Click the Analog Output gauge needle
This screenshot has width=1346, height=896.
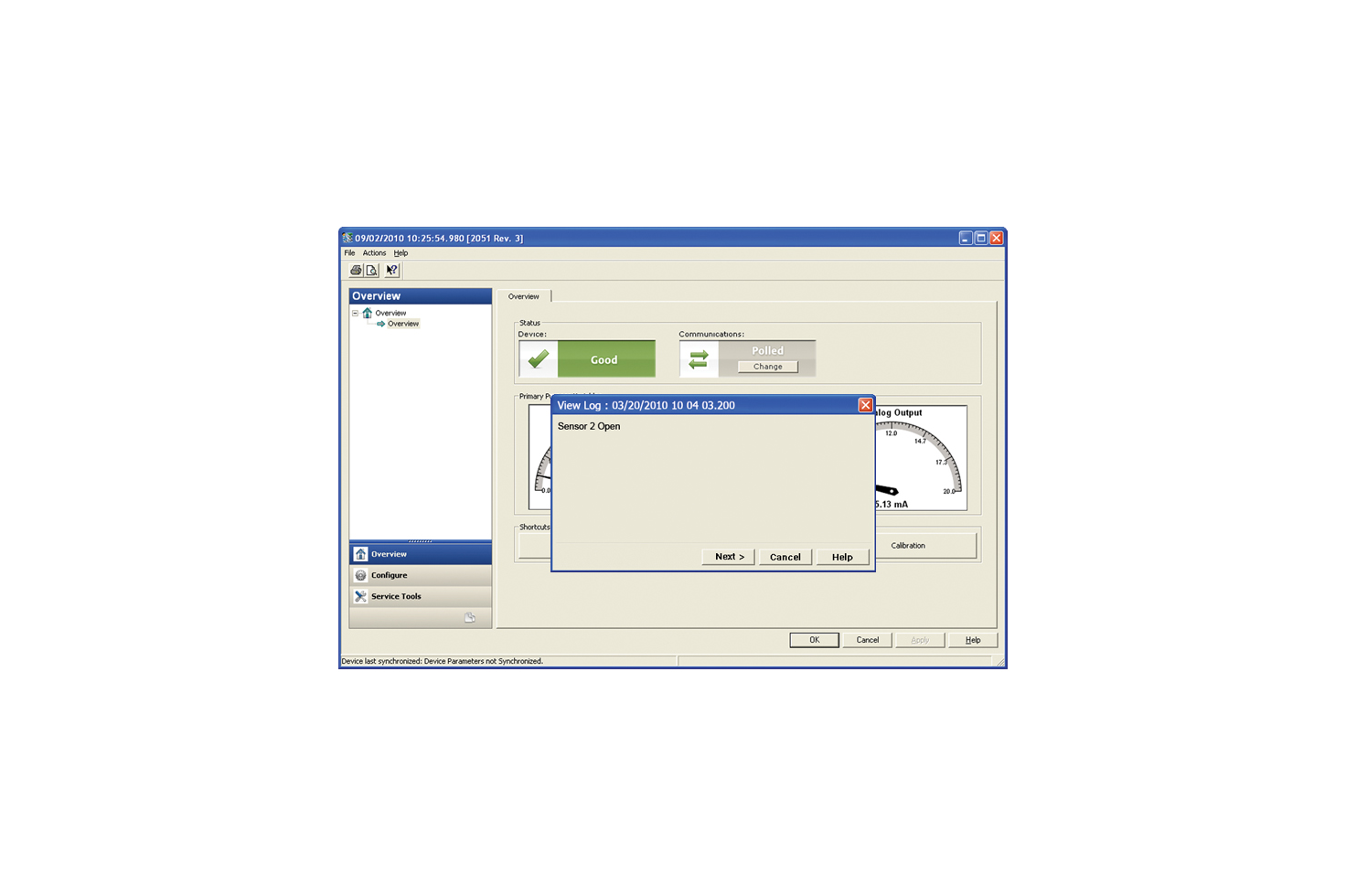click(x=887, y=490)
